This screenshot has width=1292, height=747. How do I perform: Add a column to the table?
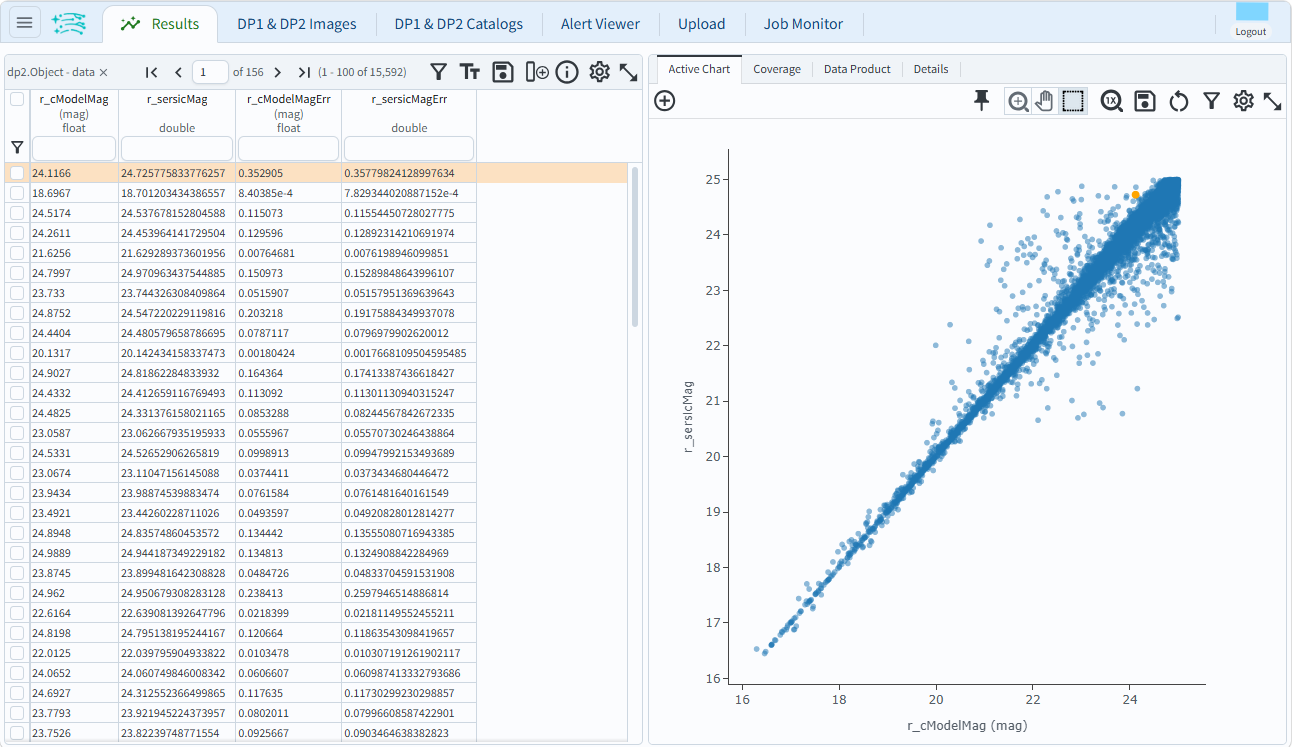[x=536, y=72]
